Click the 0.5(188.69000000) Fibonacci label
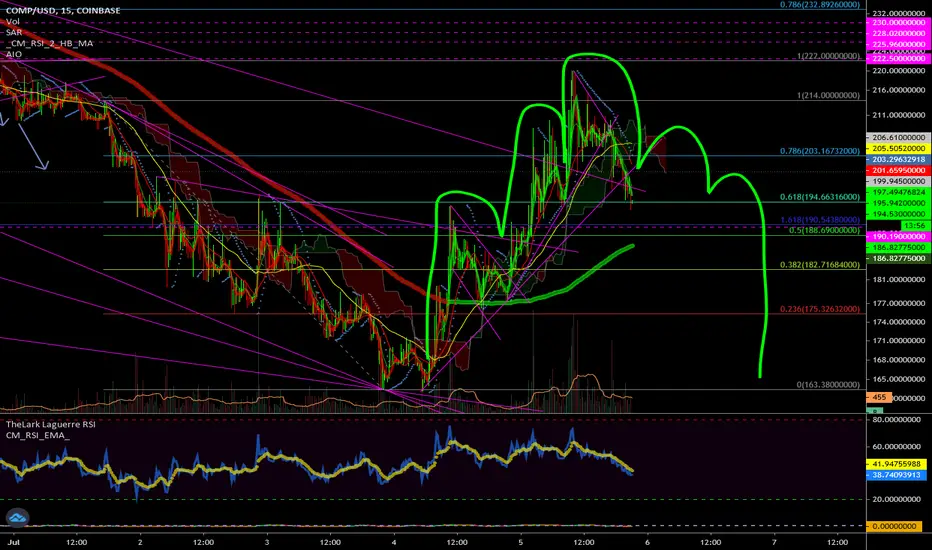Viewport: 932px width, 550px height. (824, 230)
